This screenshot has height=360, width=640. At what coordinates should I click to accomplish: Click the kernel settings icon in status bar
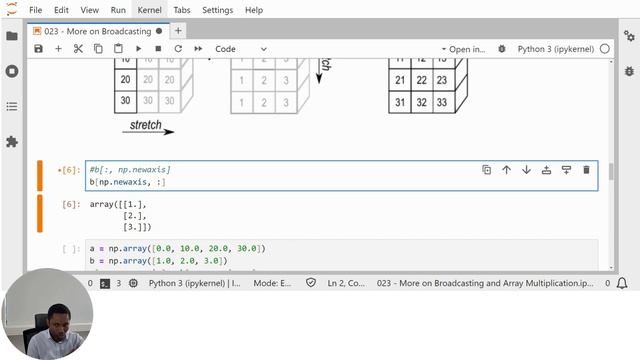(x=133, y=283)
